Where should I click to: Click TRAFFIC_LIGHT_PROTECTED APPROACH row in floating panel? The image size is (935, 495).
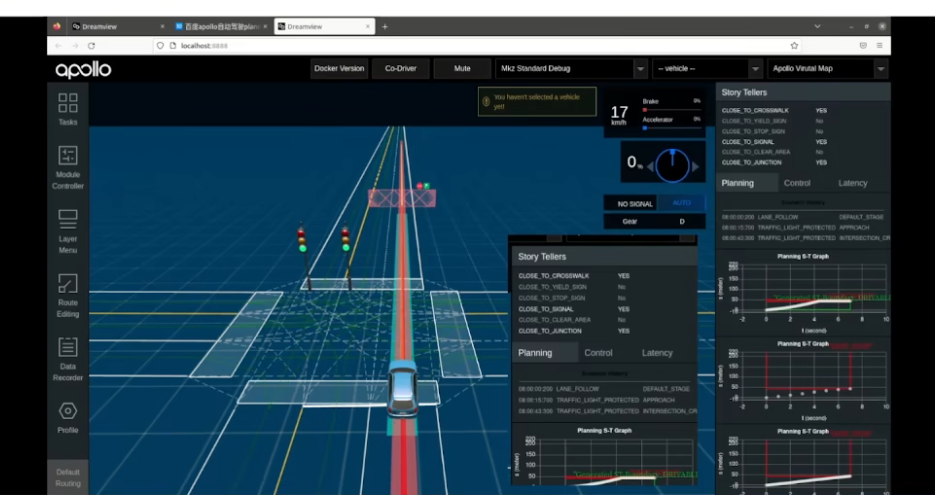tap(604, 400)
